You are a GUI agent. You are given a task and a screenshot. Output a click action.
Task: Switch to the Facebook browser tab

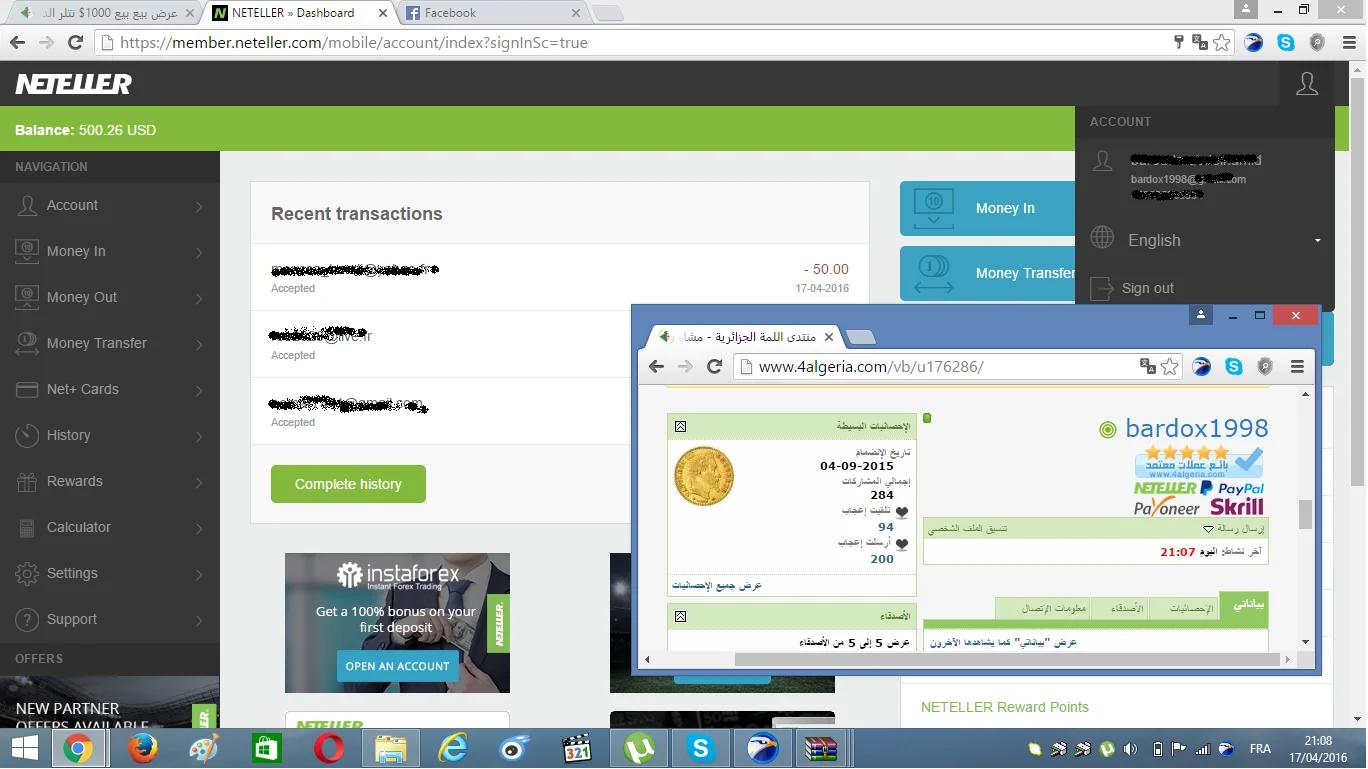[x=490, y=13]
